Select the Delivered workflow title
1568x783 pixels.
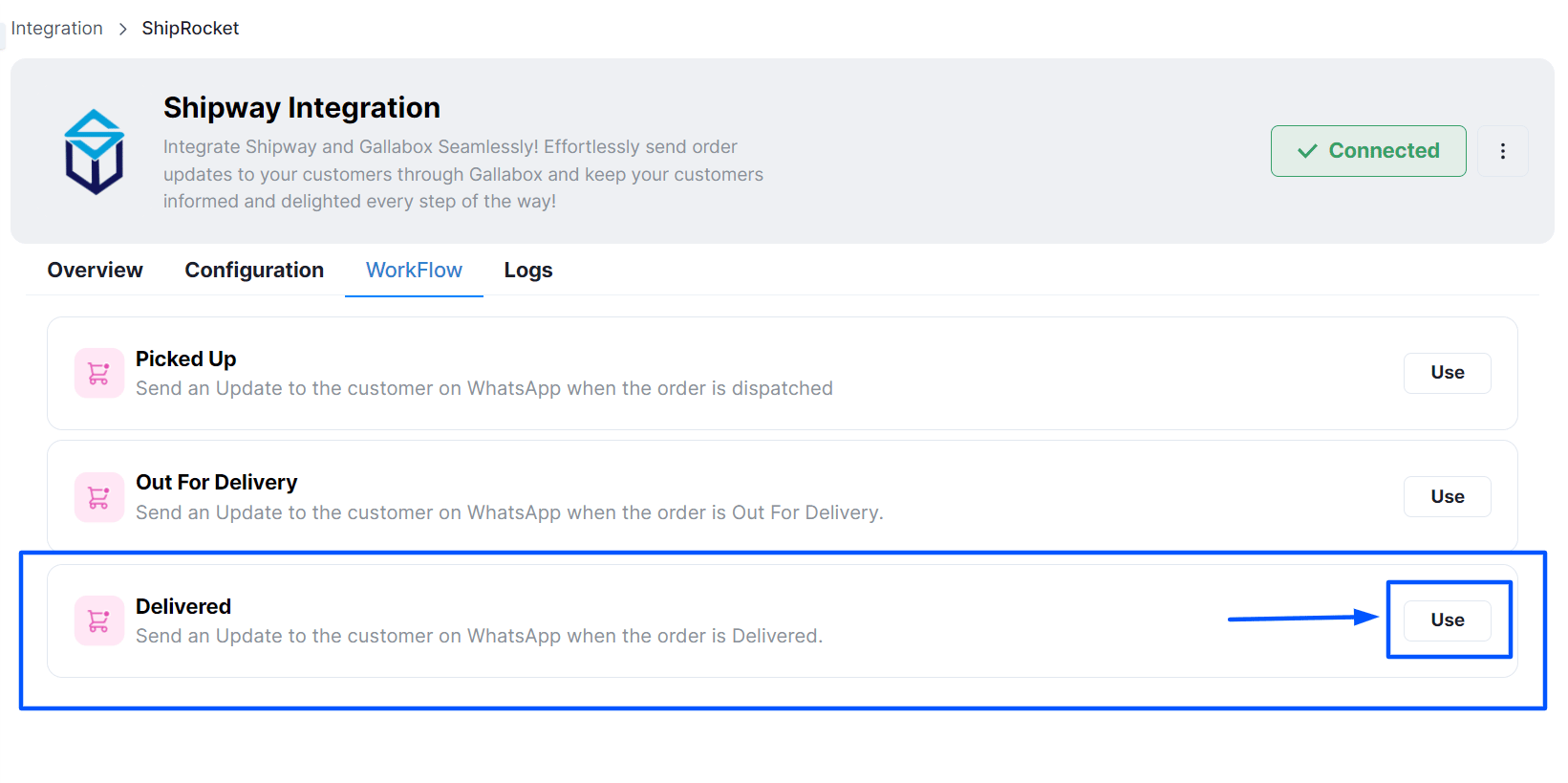183,606
